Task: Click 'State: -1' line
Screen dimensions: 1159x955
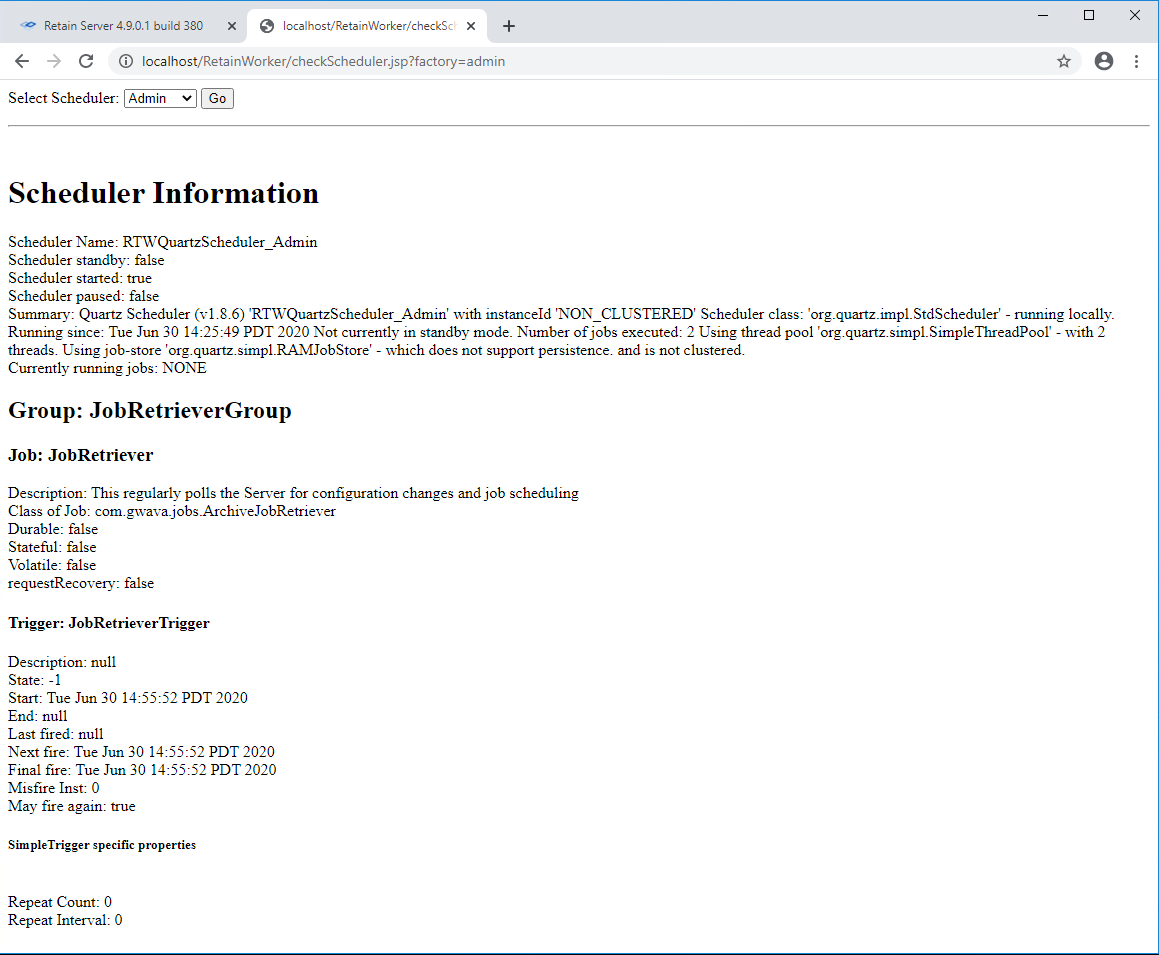Action: 35,680
